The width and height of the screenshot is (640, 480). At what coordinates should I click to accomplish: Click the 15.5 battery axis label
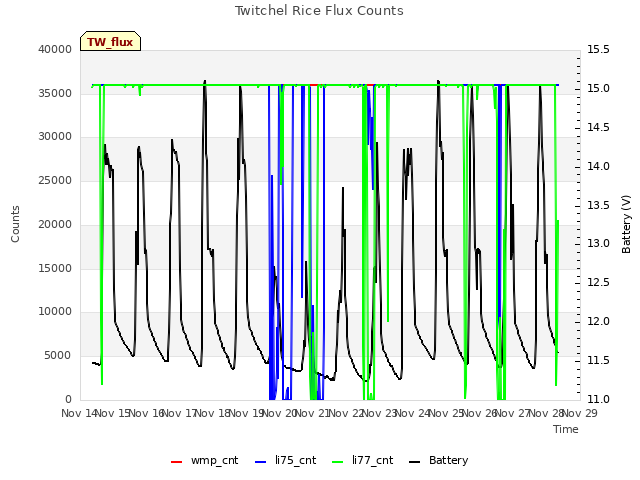pos(598,49)
